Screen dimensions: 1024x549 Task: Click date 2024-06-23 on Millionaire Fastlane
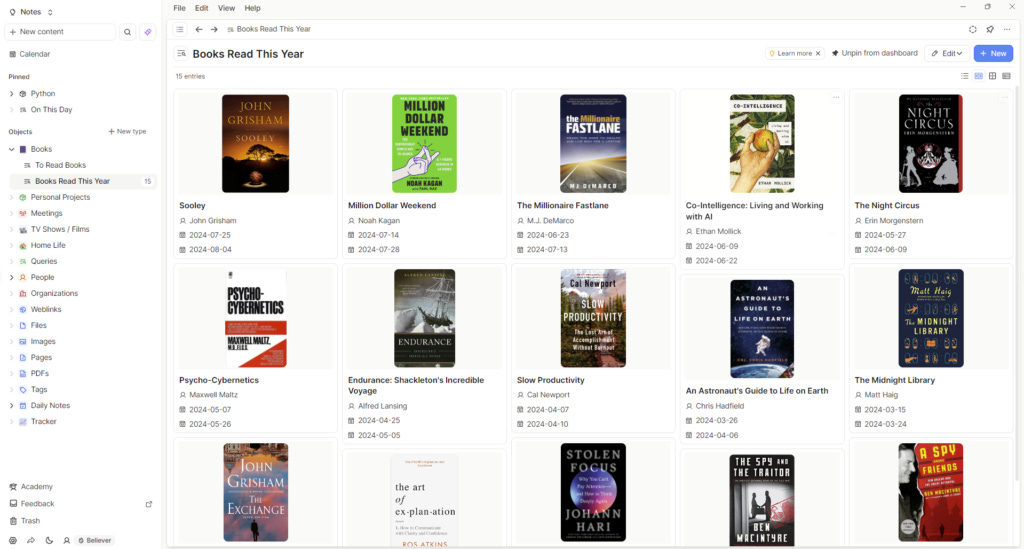(547, 235)
